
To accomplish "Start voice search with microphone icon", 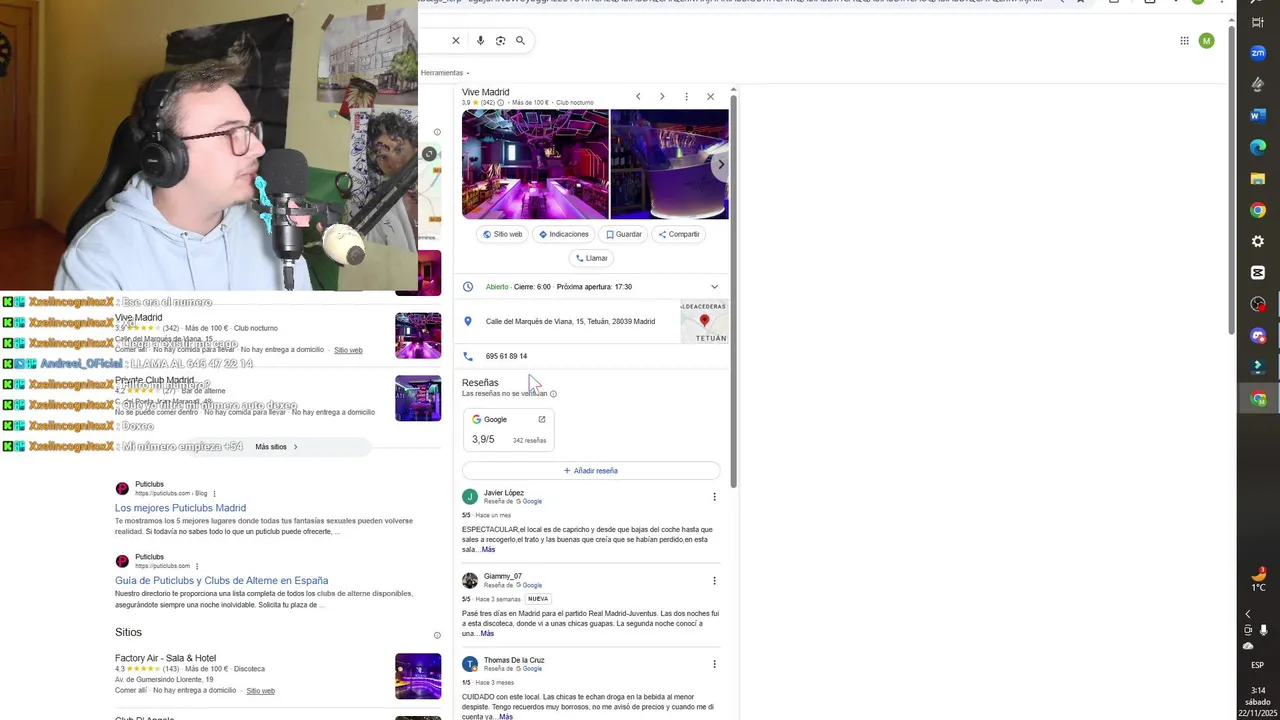I will click(x=481, y=41).
